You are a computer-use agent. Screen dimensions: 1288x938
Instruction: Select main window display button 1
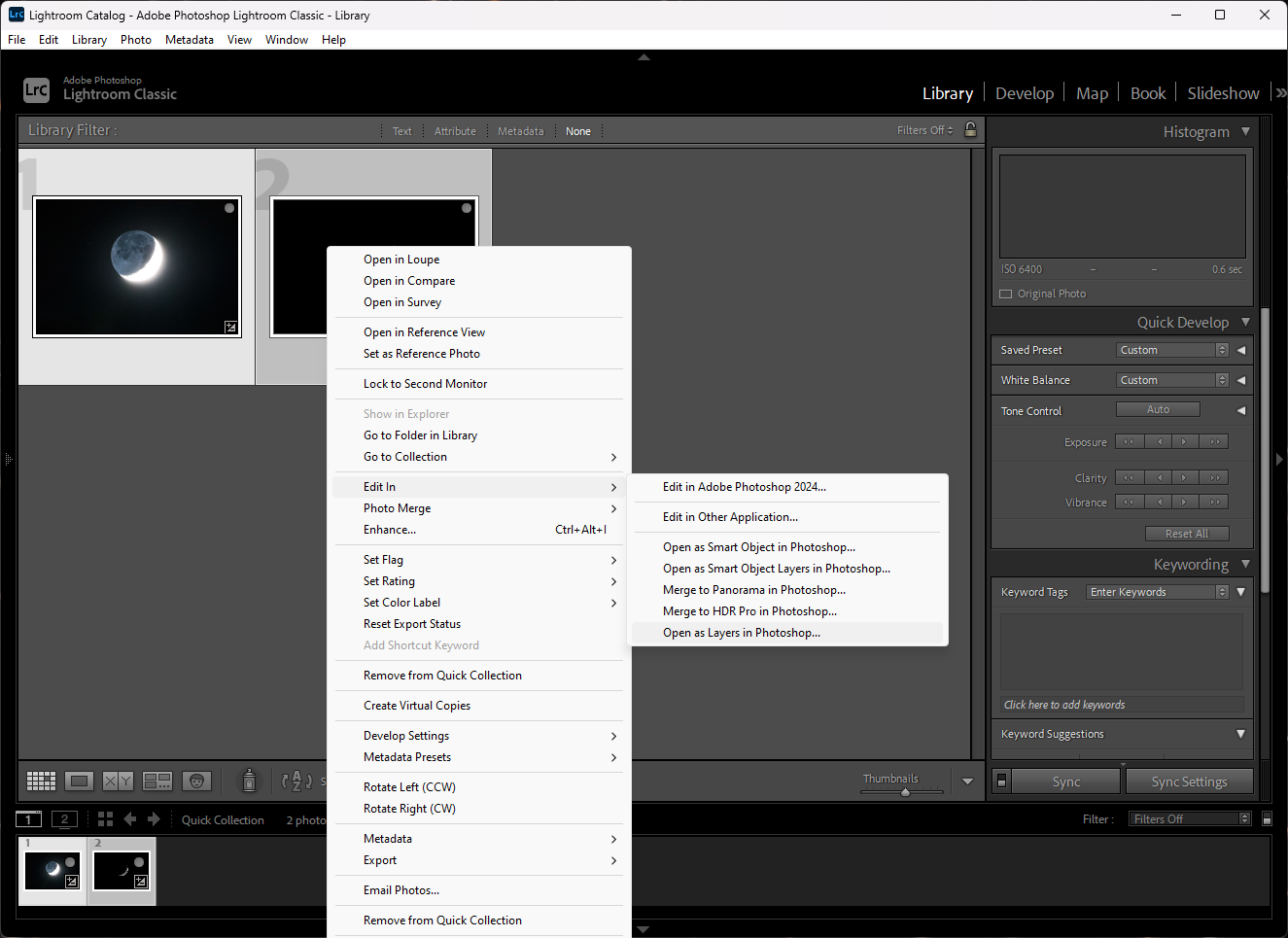tap(29, 818)
